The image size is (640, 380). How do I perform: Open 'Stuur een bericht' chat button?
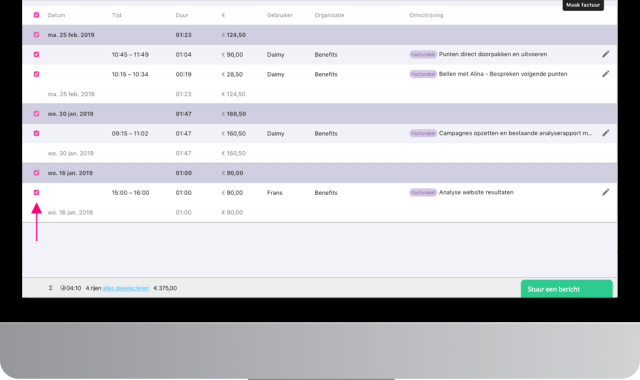point(567,289)
